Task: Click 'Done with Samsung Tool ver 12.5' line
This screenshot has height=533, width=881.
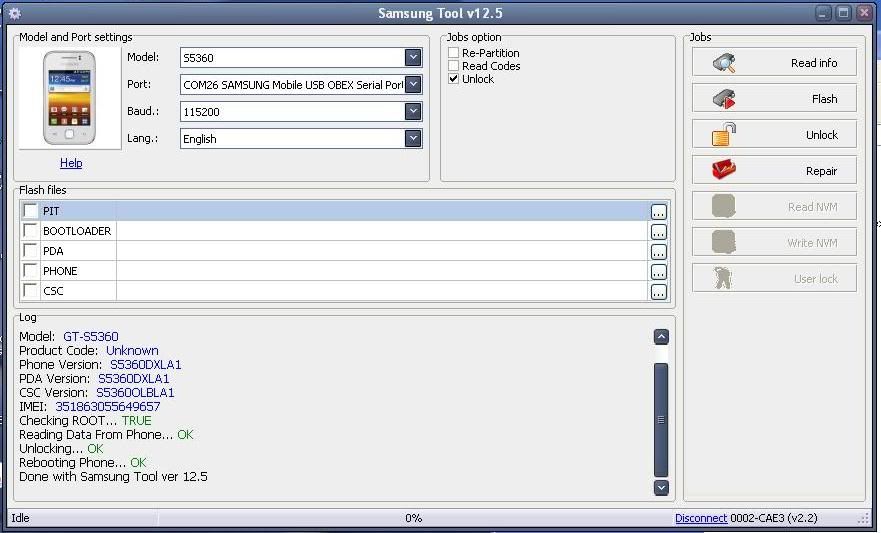Action: click(x=113, y=477)
